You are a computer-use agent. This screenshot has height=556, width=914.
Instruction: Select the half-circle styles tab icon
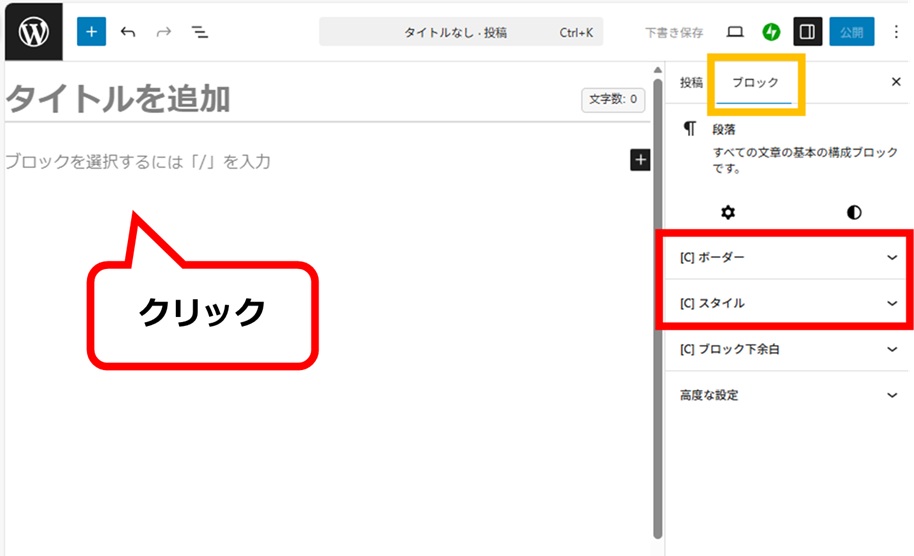coord(853,212)
